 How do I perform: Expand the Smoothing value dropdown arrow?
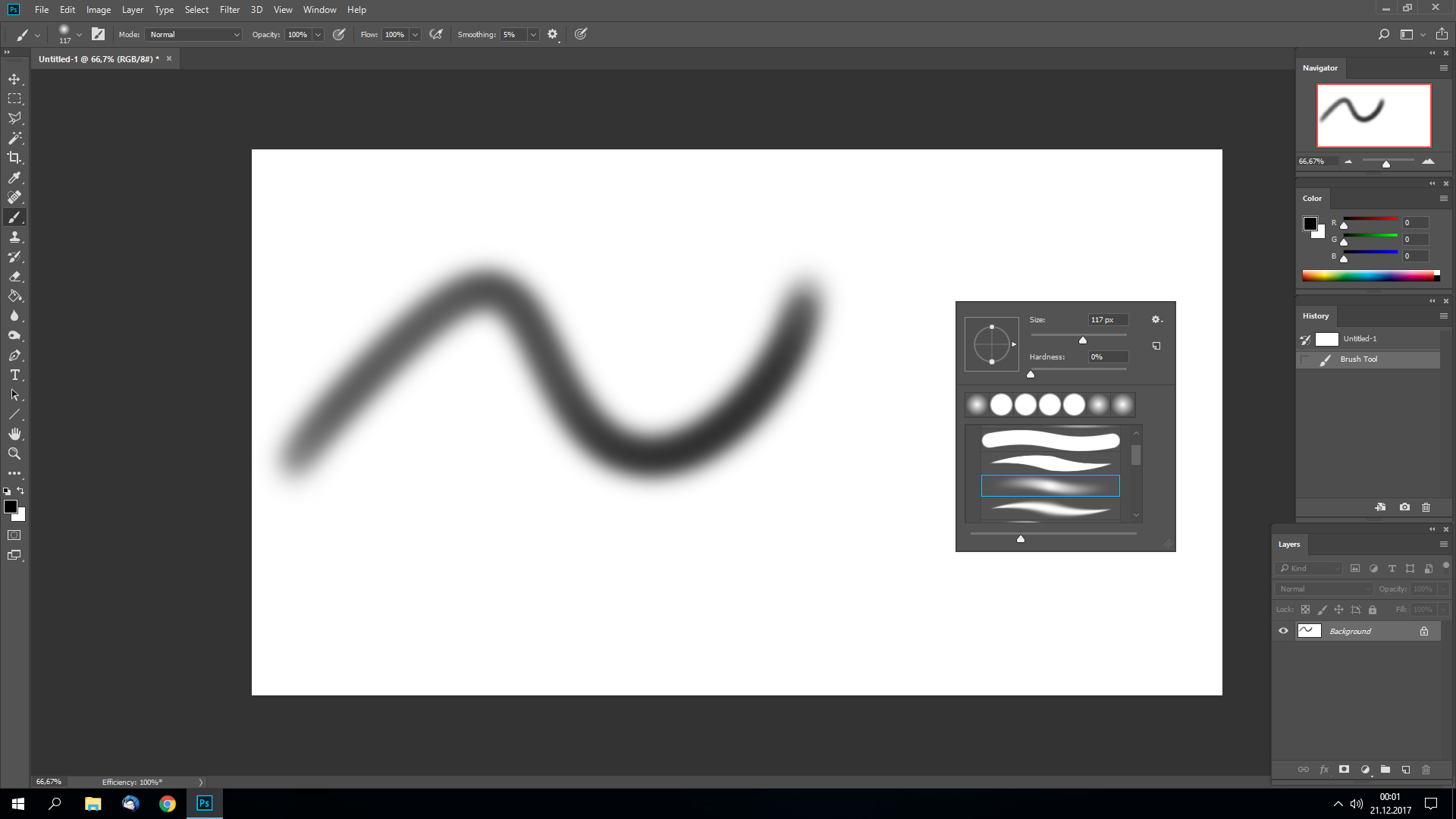tap(533, 34)
